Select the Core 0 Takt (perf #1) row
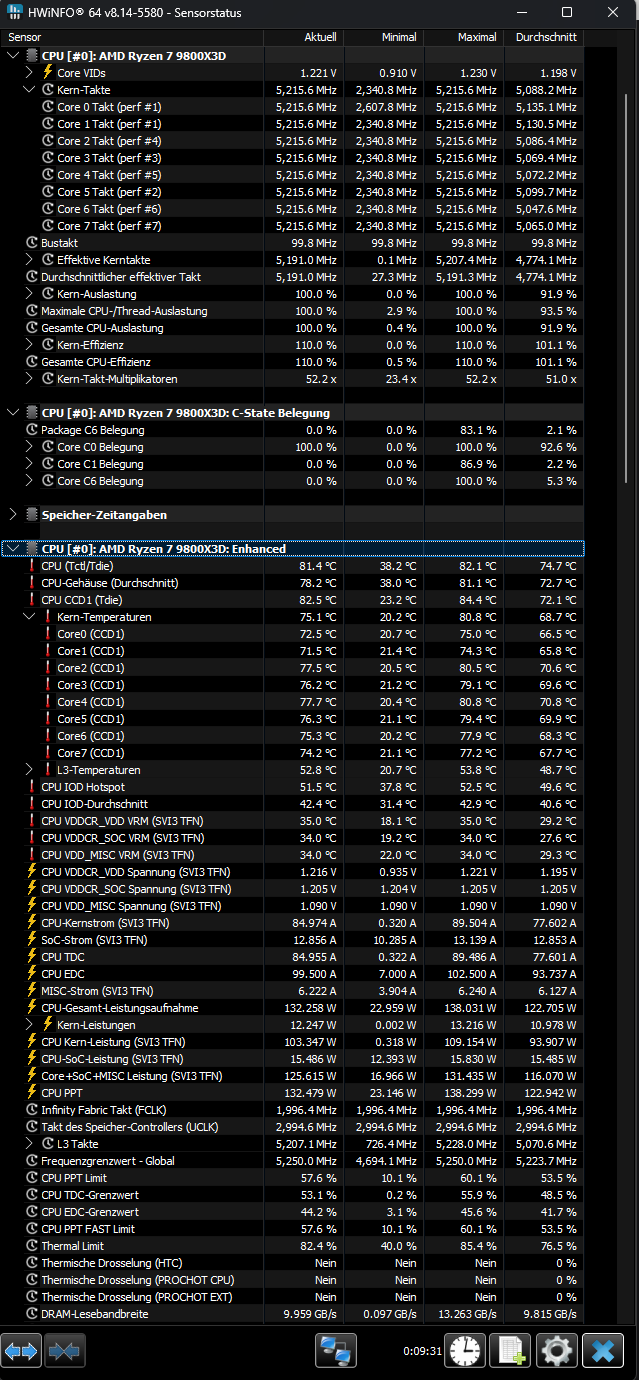Screen dimensions: 639x1380 coord(292,107)
